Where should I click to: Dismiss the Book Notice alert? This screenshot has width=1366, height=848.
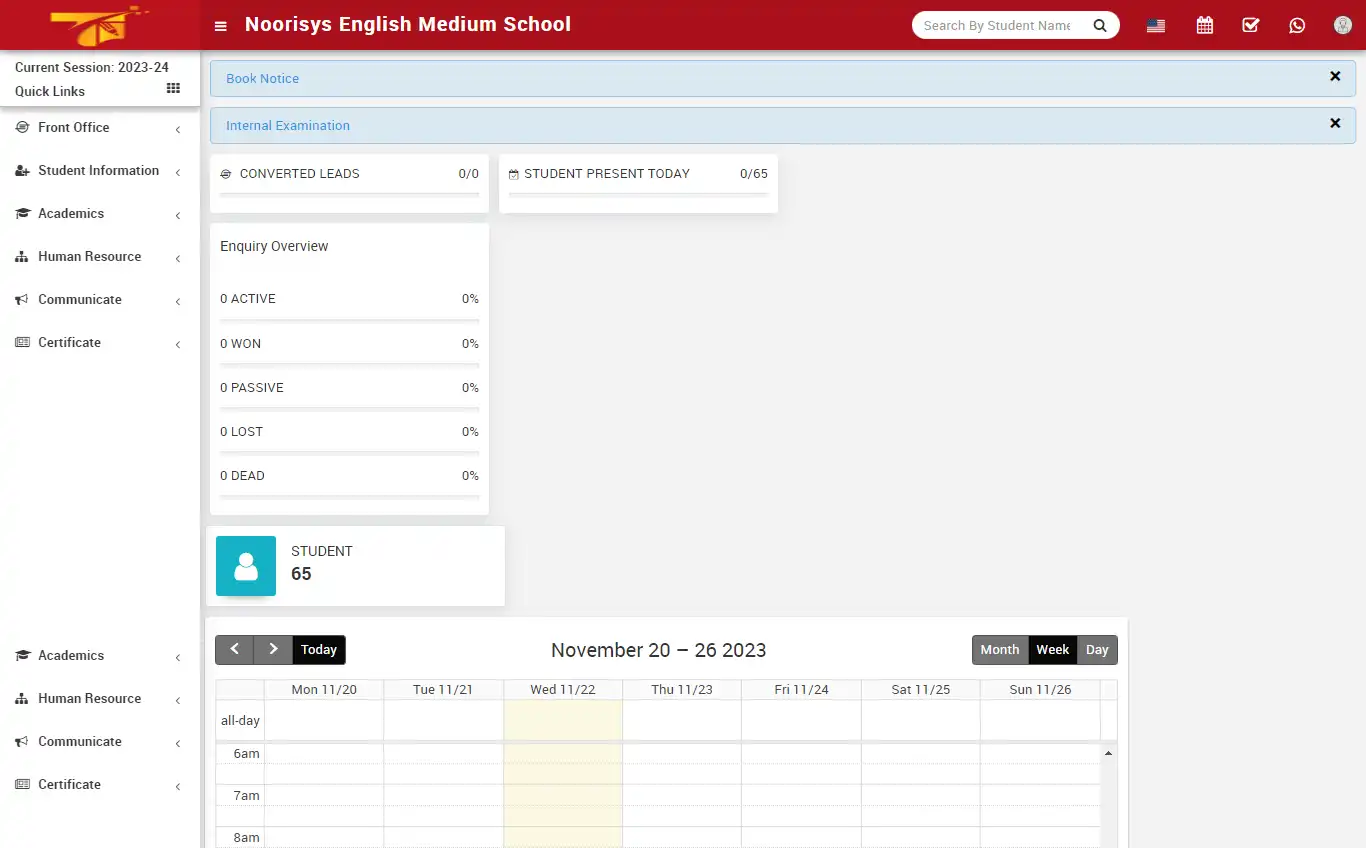1335,75
